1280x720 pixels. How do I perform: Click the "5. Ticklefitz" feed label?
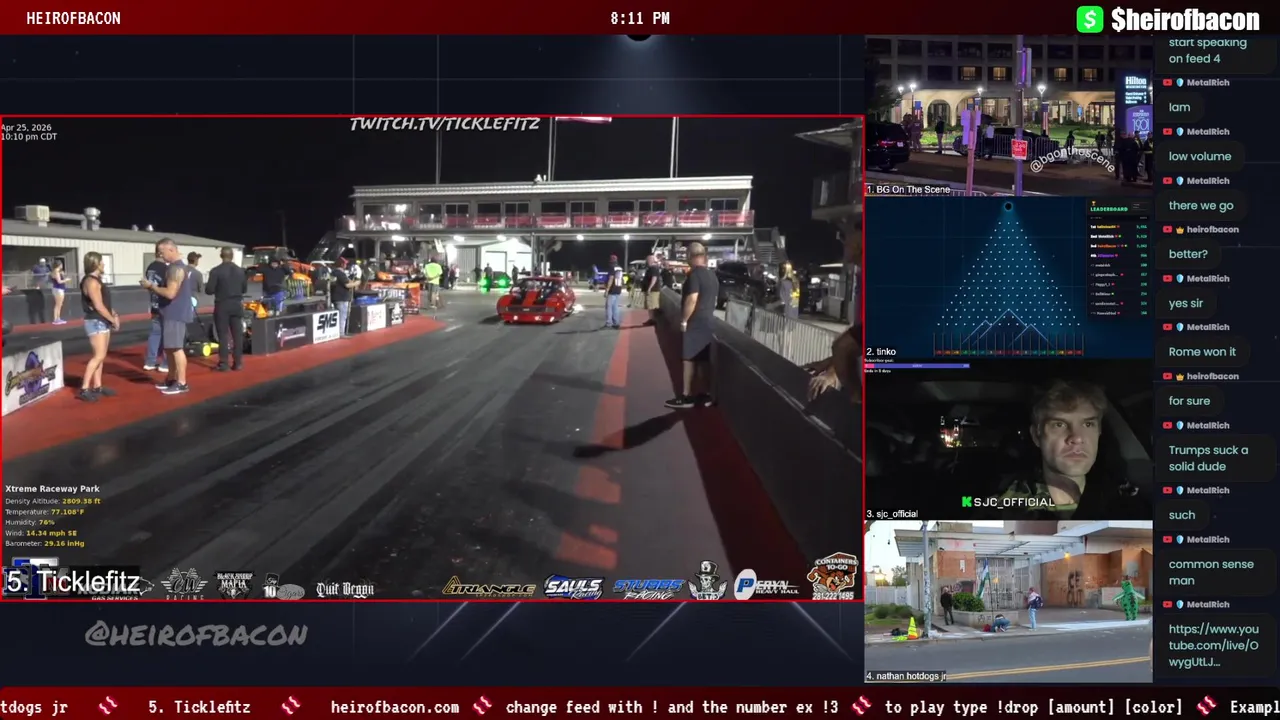coord(73,581)
